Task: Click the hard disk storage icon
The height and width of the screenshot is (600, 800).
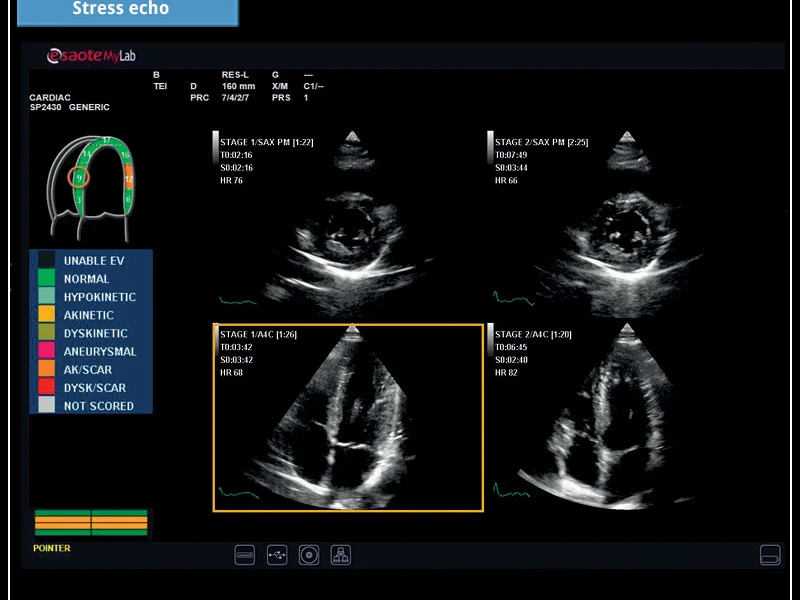Action: (245, 555)
